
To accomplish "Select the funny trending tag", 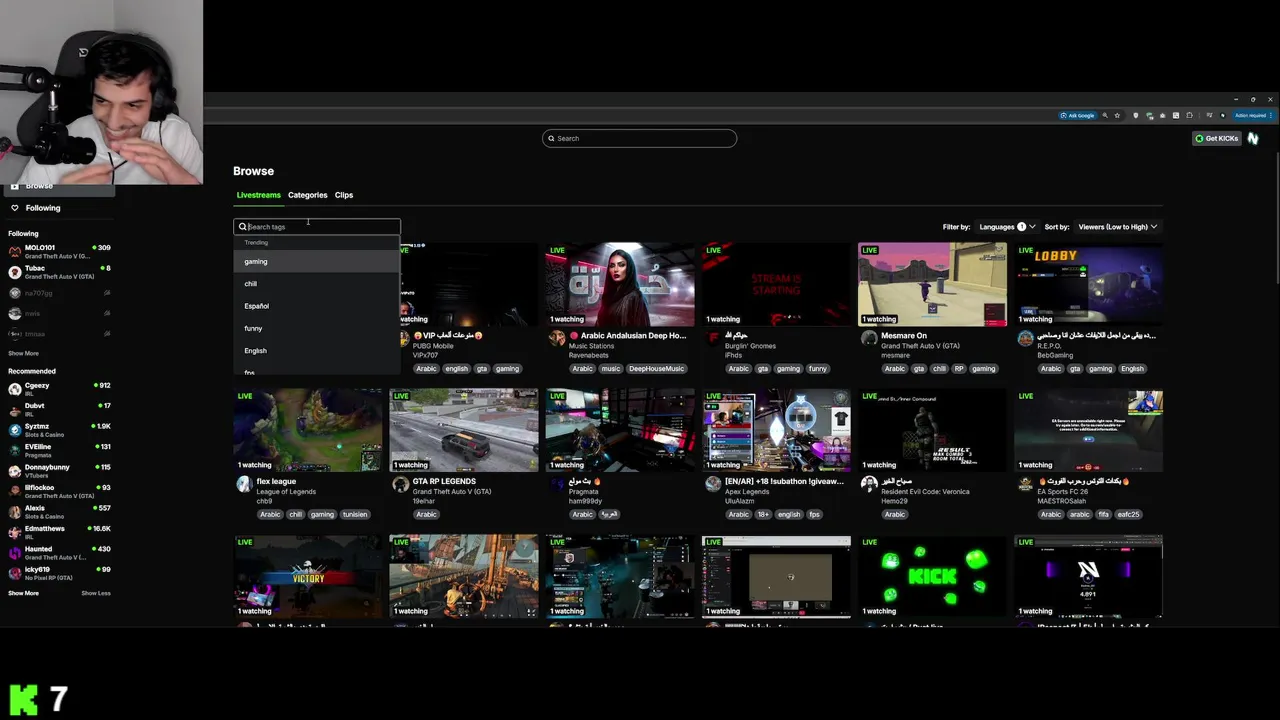I will point(317,328).
